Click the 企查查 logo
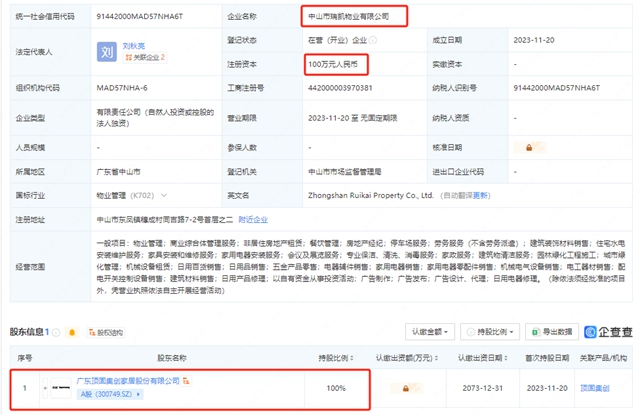This screenshot has width=640, height=415. (x=608, y=330)
